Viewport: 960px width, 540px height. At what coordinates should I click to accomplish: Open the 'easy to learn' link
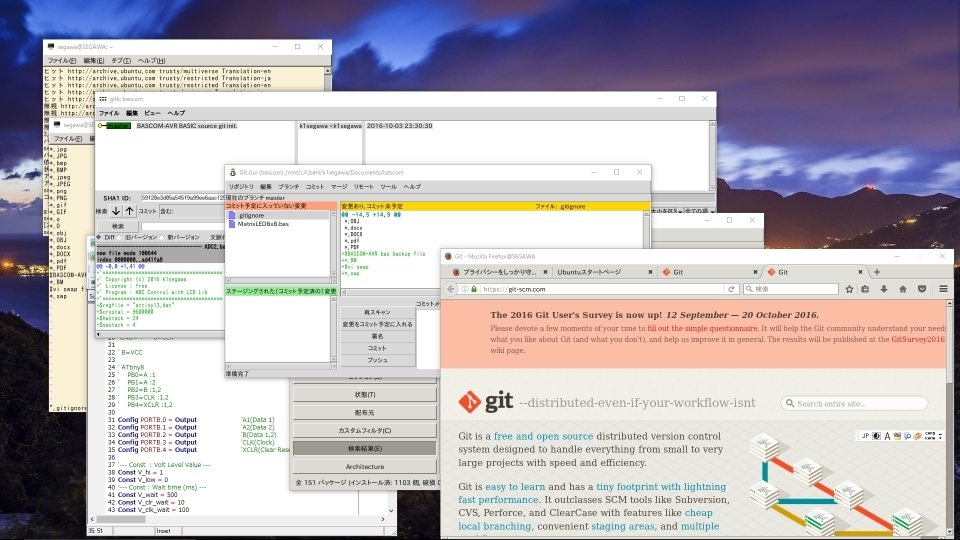(515, 487)
